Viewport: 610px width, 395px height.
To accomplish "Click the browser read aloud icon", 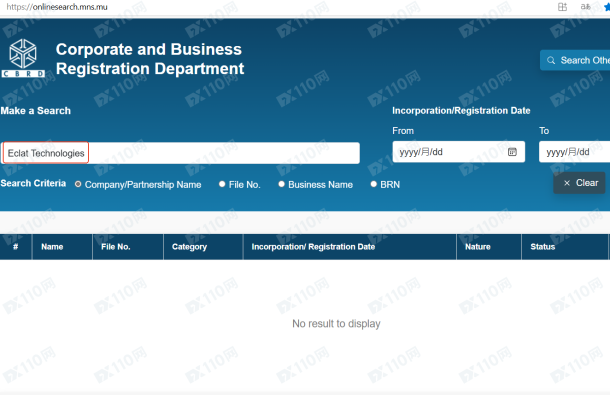I will tap(585, 7).
